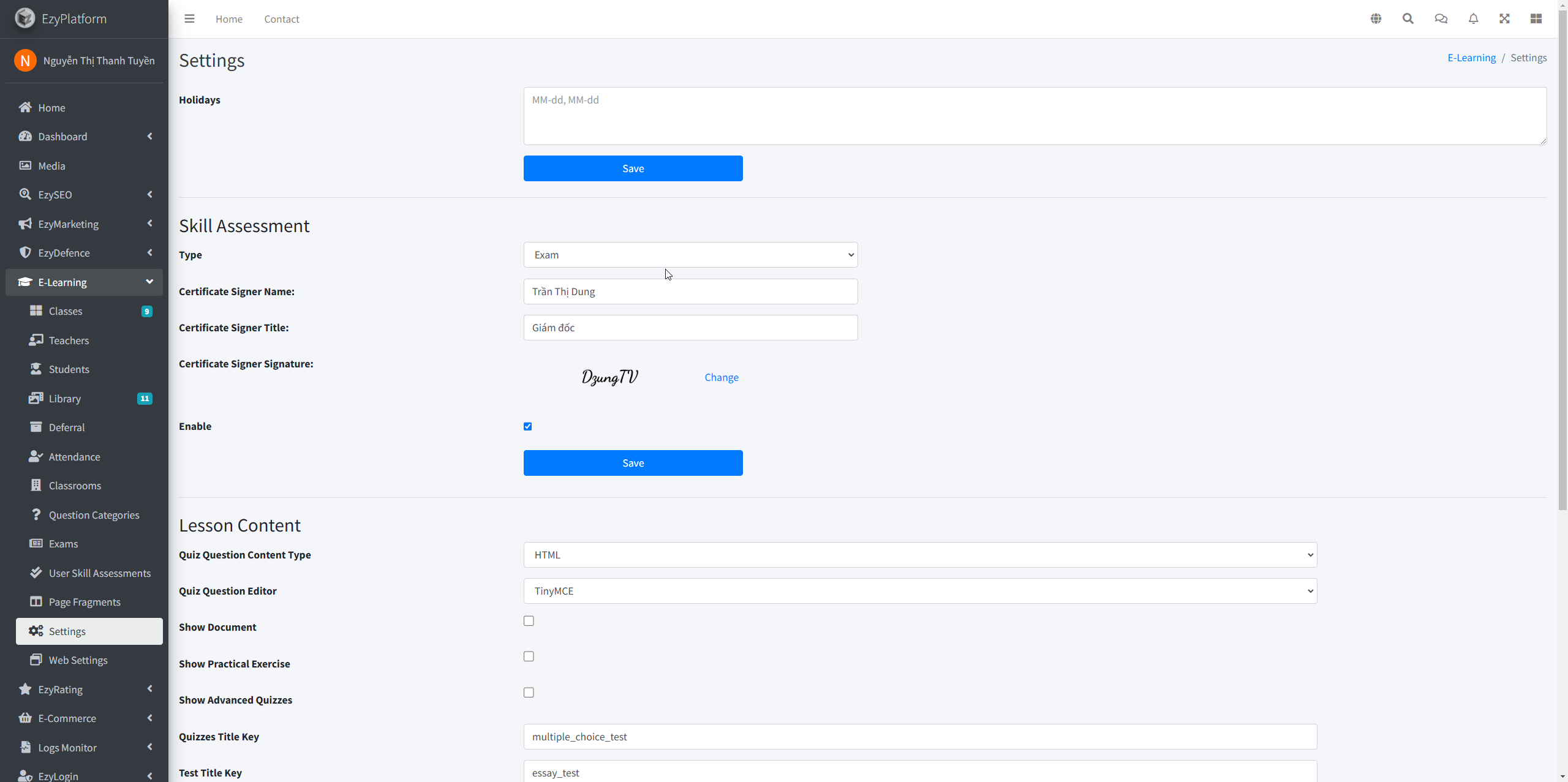The width and height of the screenshot is (1568, 782).
Task: Toggle fullscreen with the expand arrows icon
Action: click(x=1504, y=19)
